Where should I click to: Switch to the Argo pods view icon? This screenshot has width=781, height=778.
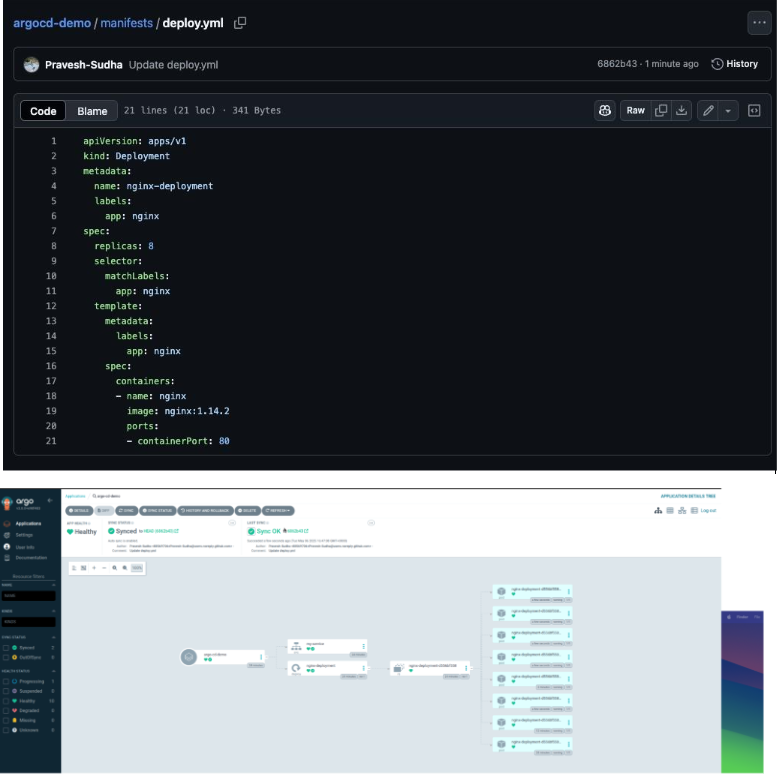[669, 511]
